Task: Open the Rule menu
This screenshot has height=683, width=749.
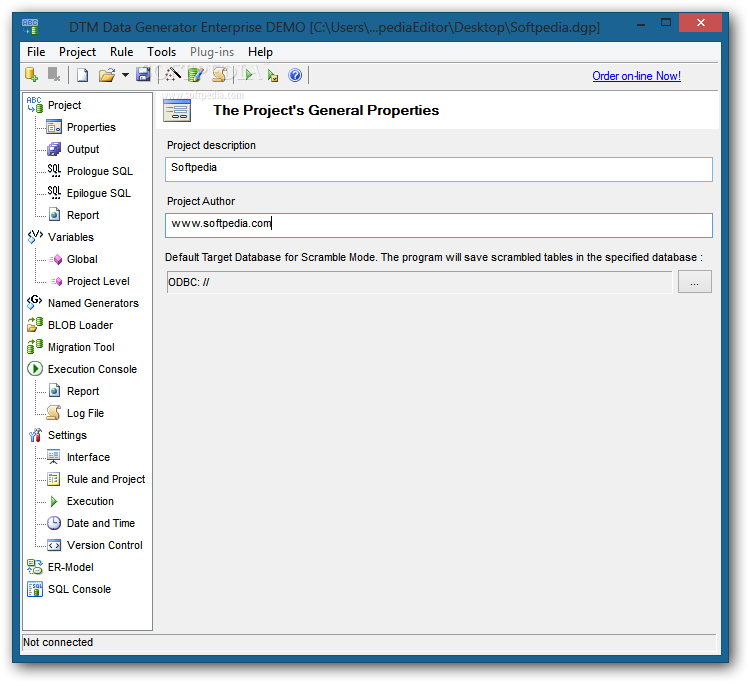Action: (121, 52)
